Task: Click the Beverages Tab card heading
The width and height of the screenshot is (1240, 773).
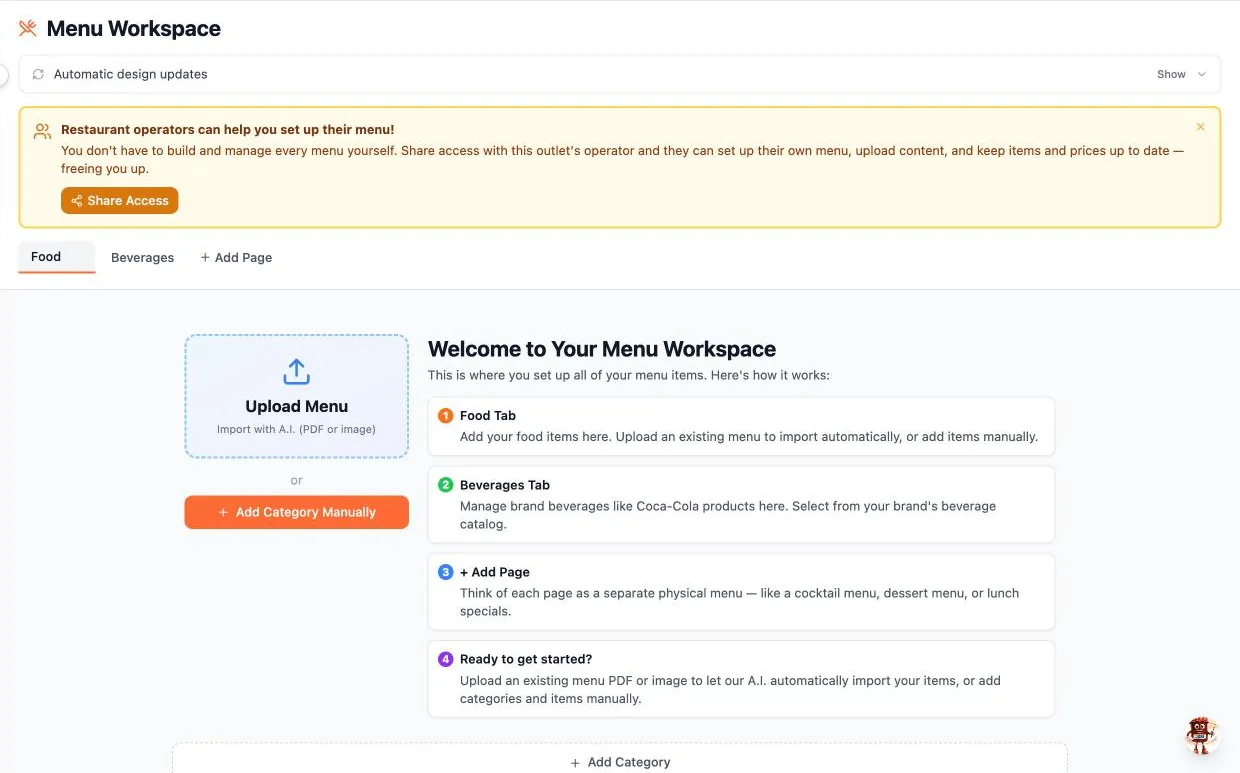Action: pyautogui.click(x=505, y=485)
